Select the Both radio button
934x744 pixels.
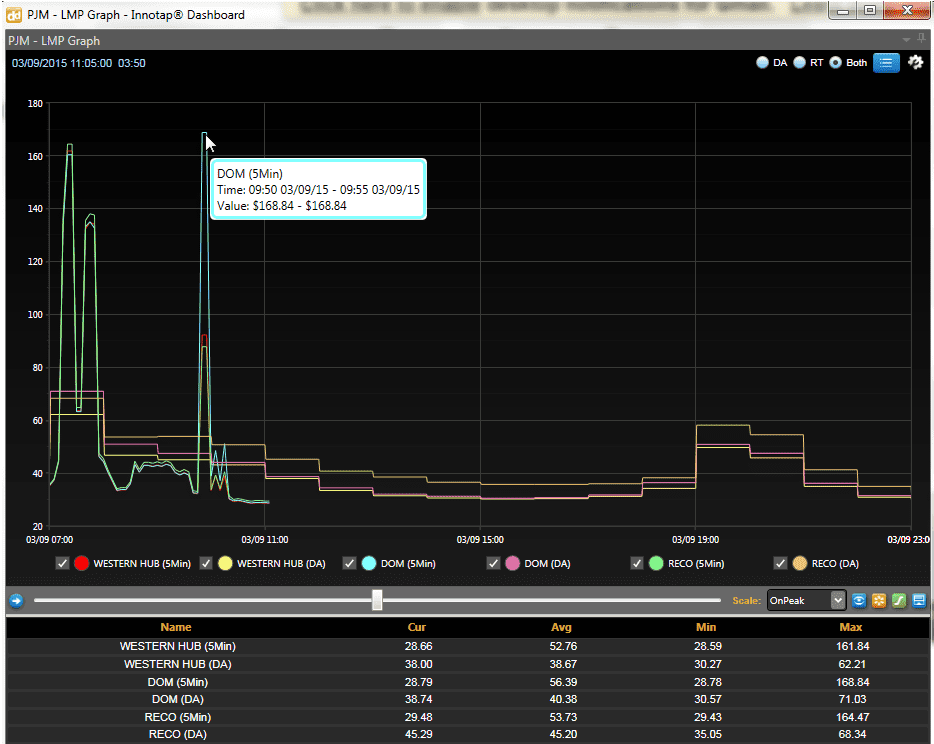click(x=836, y=63)
